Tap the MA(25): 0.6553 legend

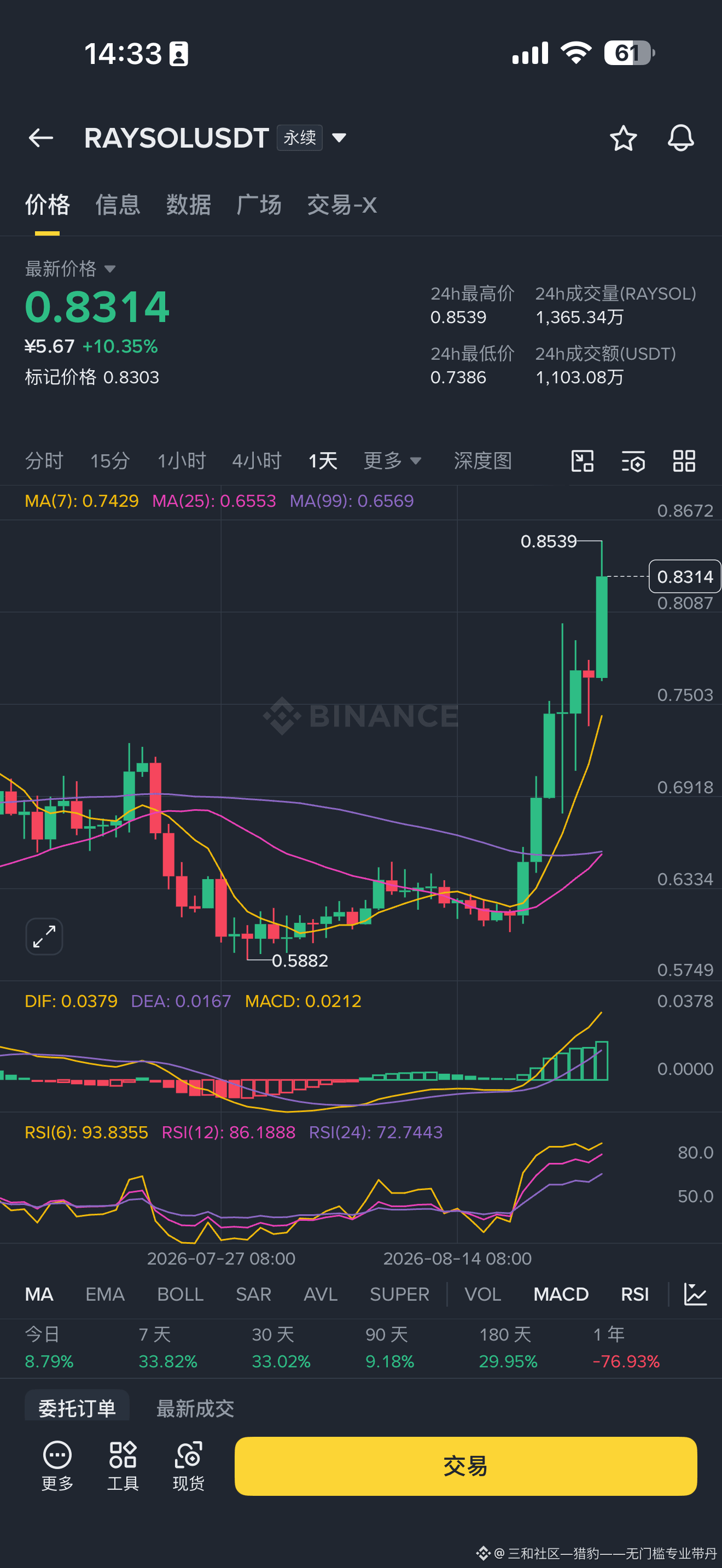(214, 501)
